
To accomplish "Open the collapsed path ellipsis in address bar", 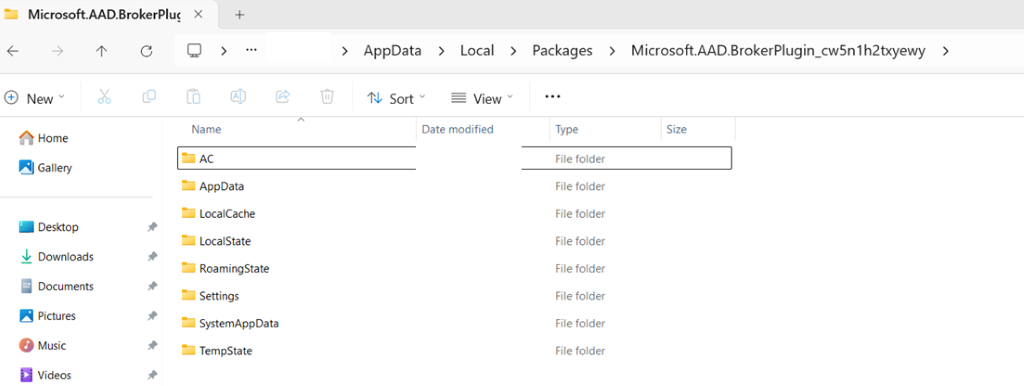I will coord(251,50).
